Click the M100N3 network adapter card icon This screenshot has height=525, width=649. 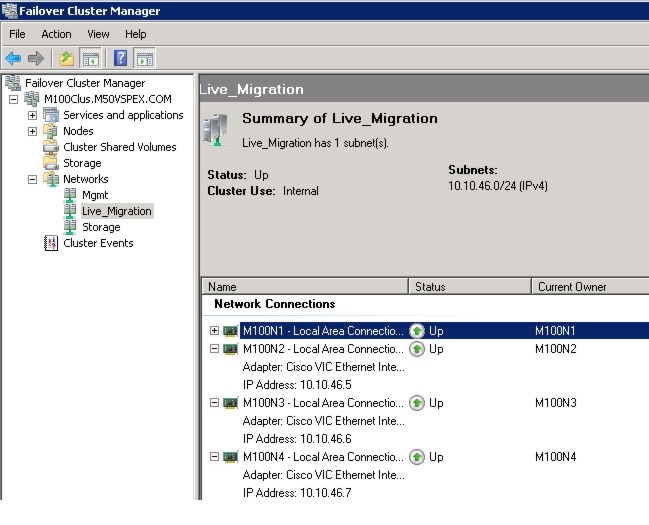tap(230, 403)
